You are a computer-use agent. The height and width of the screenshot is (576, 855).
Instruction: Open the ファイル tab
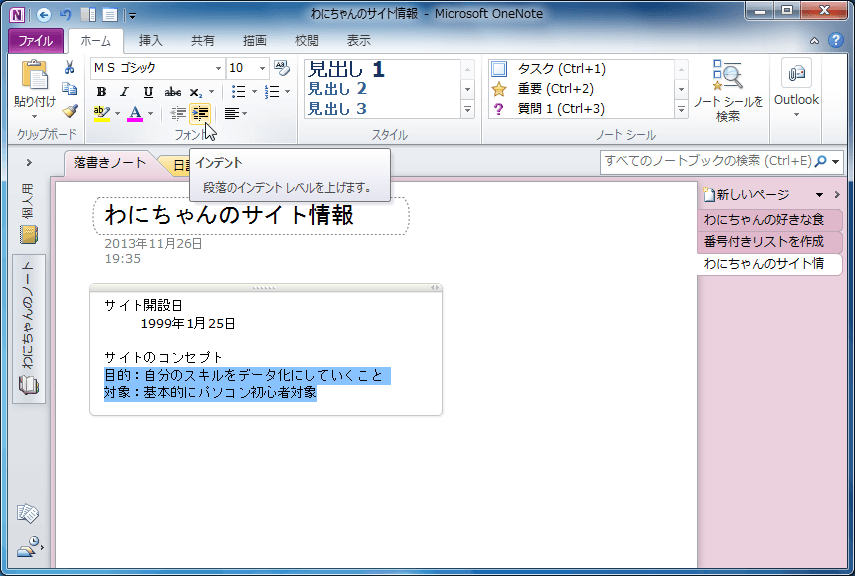point(36,41)
